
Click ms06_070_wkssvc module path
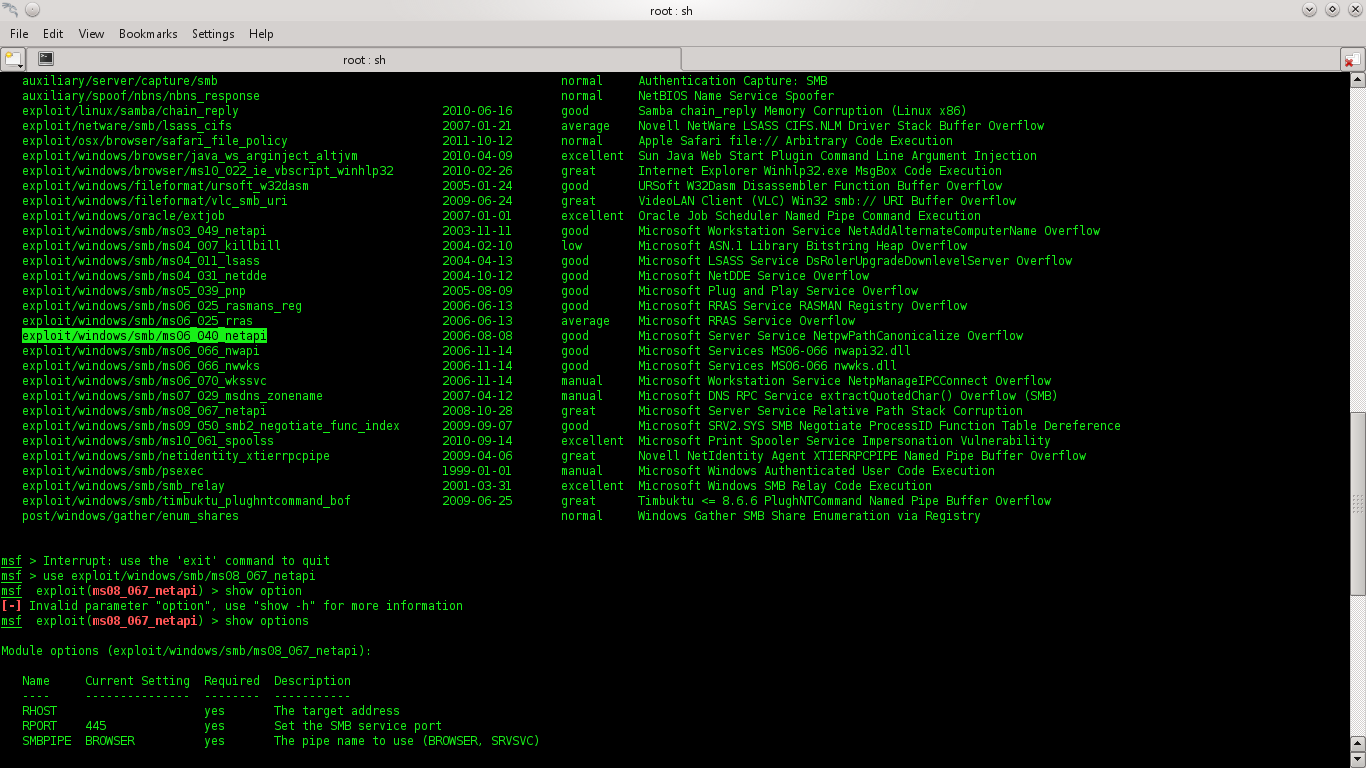tap(144, 381)
